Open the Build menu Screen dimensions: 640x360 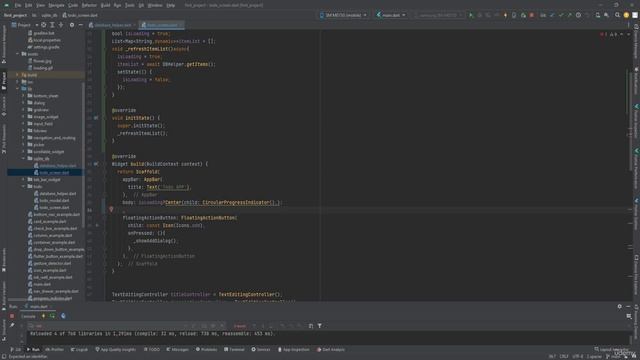tap(105, 5)
